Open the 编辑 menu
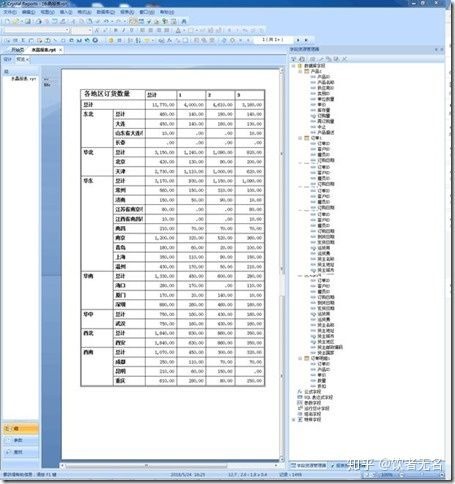The image size is (455, 484). tap(28, 12)
